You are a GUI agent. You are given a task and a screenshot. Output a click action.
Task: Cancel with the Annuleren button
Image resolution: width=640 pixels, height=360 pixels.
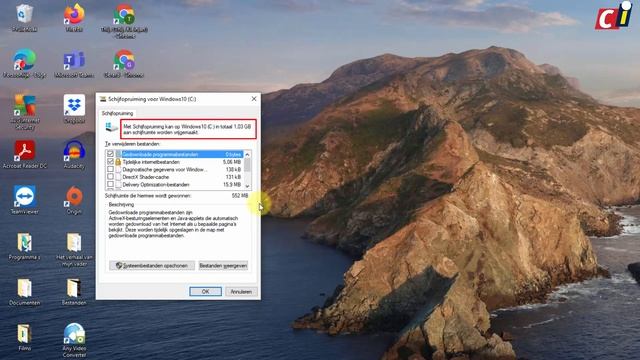click(x=241, y=291)
